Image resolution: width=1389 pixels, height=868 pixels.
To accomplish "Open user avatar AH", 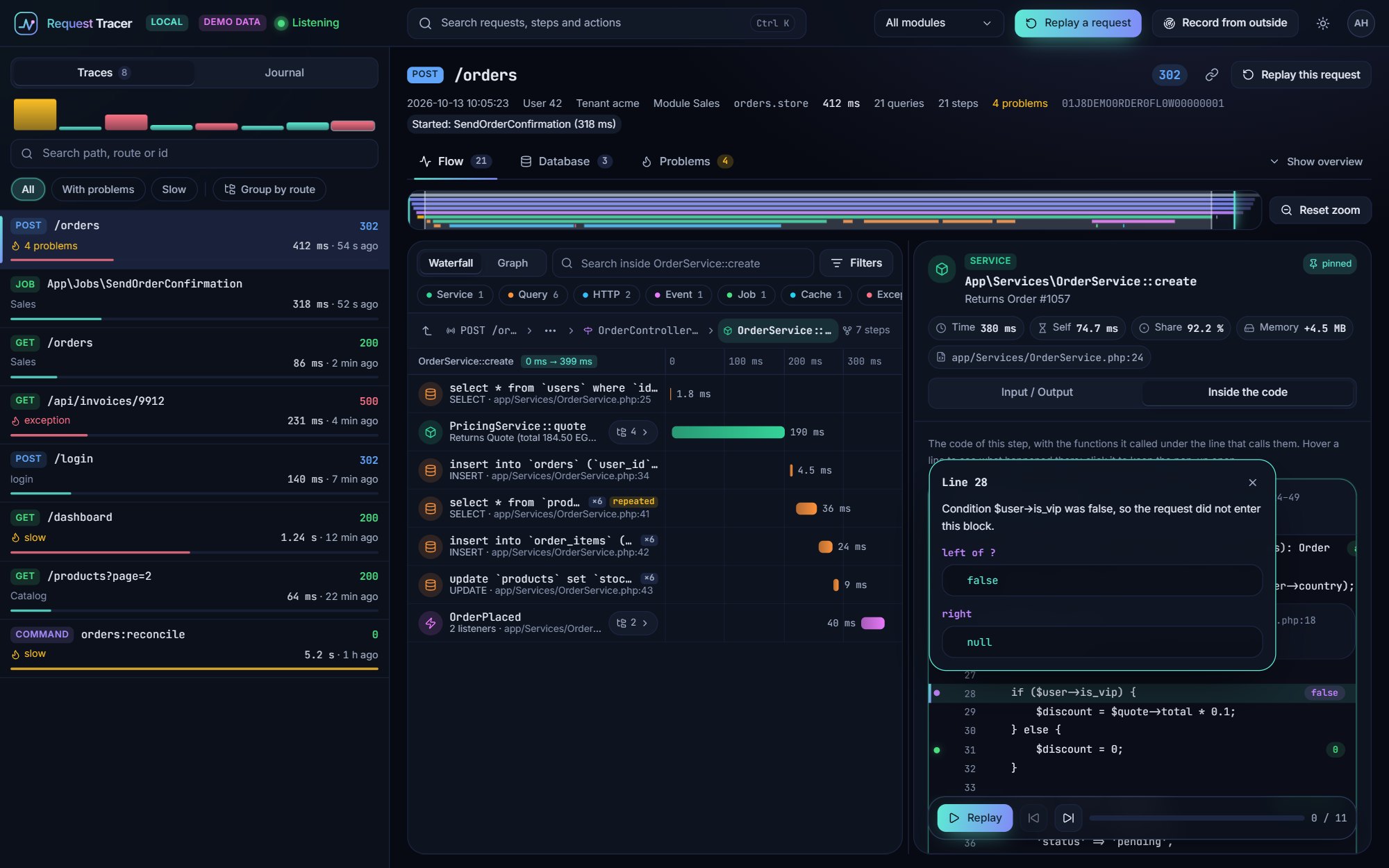I will coord(1361,23).
